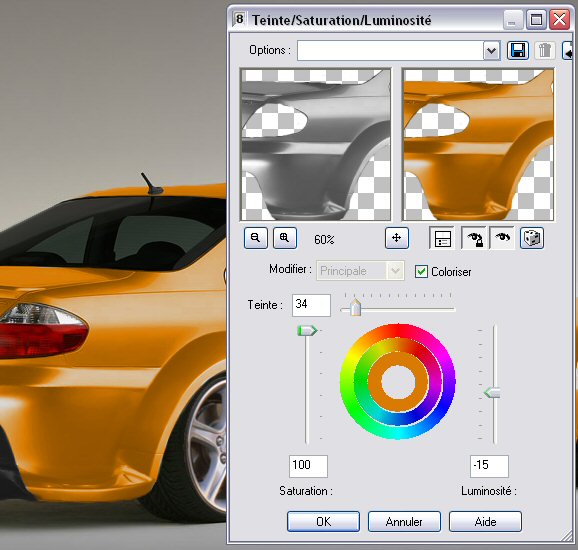The image size is (578, 550).
Task: Click the Saturation value input field
Action: pos(308,466)
